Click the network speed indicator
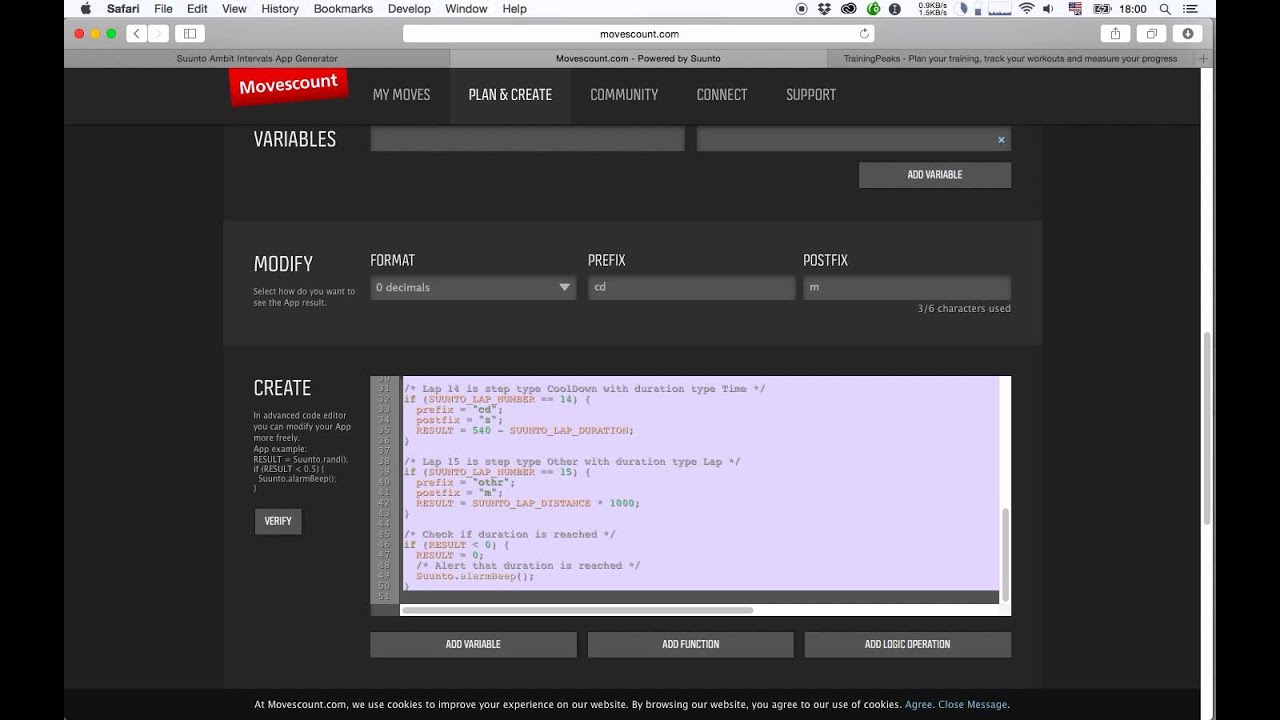 [932, 8]
